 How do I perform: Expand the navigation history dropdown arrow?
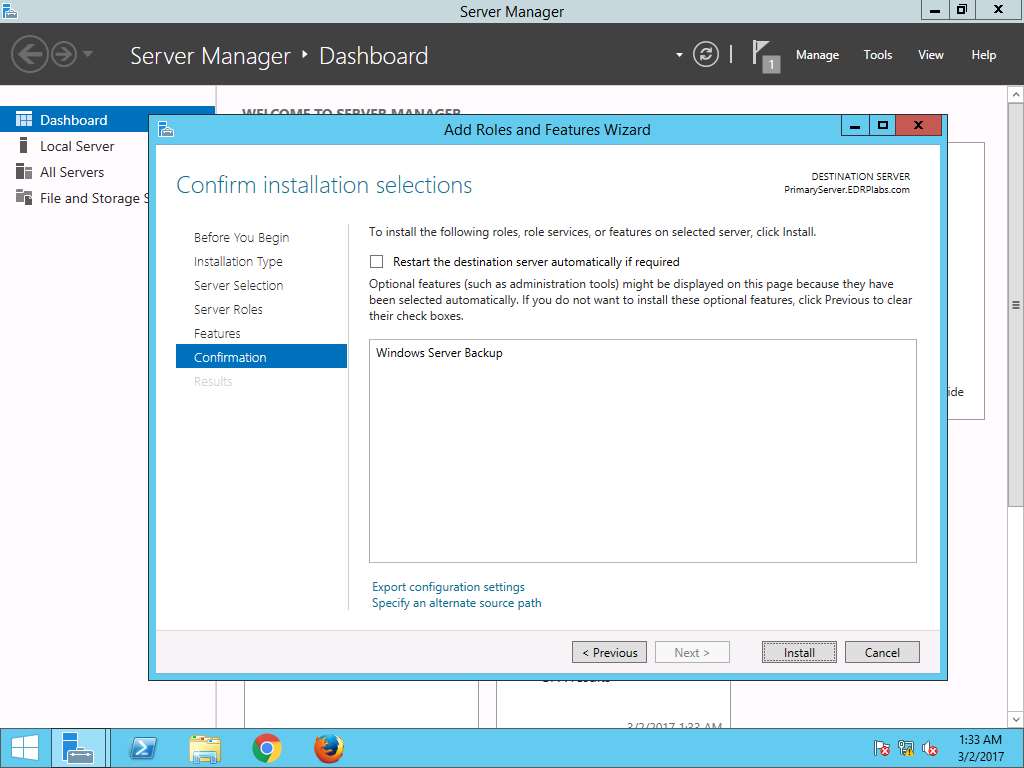(x=88, y=54)
